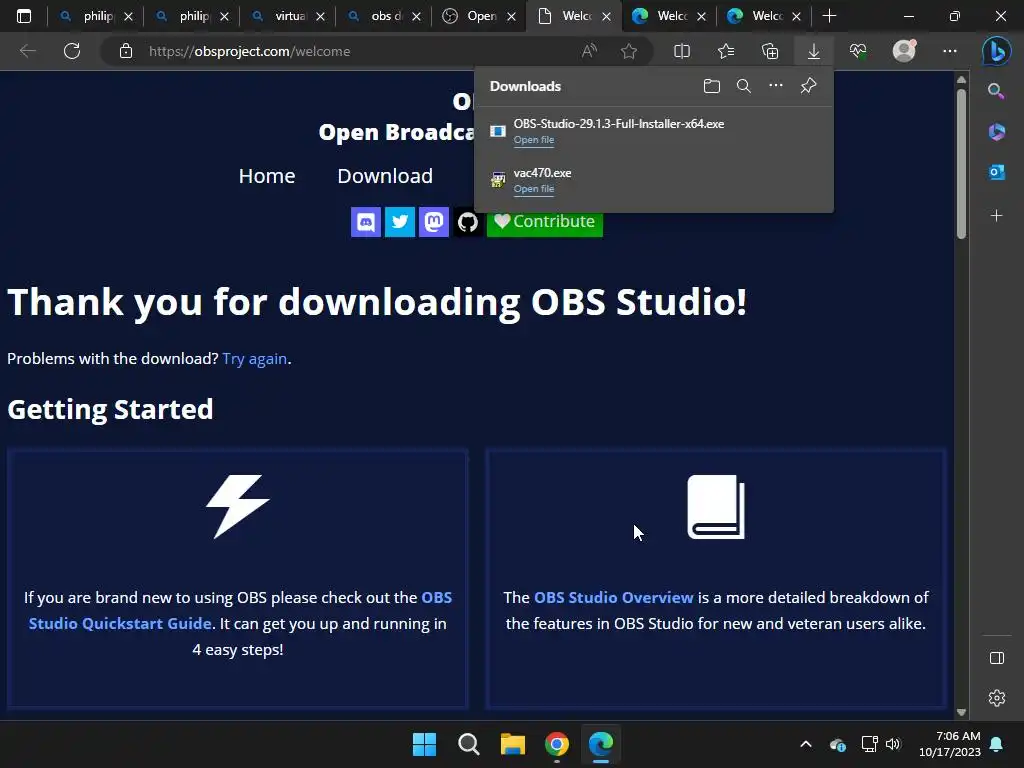Open the sidebar Search icon
Screen dimensions: 1024x768
996,91
